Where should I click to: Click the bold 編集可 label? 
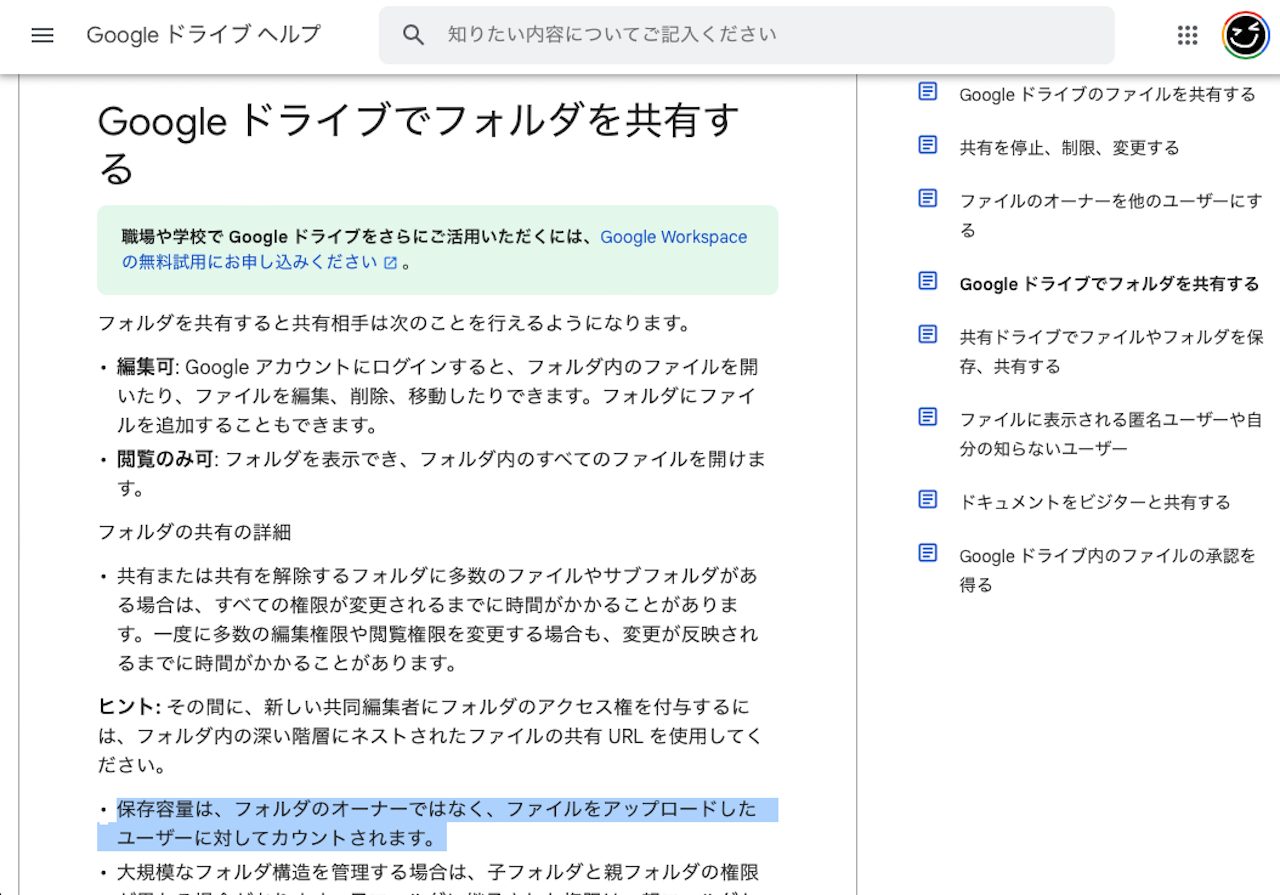(146, 366)
